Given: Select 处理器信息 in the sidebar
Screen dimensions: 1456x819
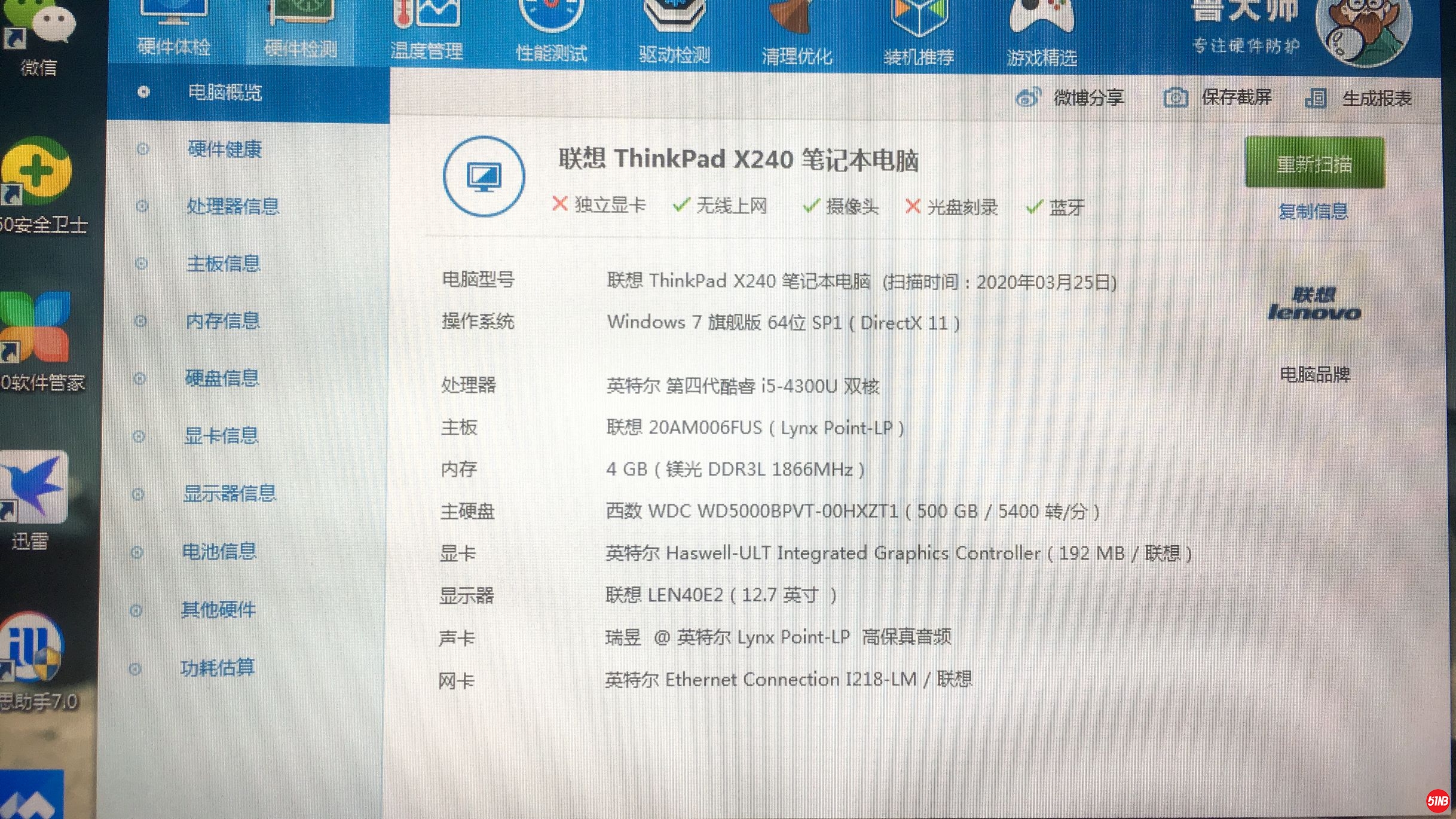Looking at the screenshot, I should pyautogui.click(x=233, y=206).
